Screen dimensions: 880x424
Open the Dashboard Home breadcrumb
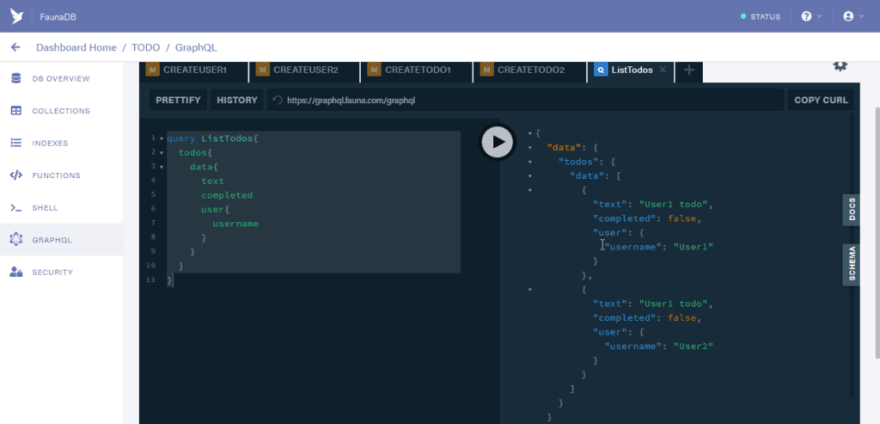coord(76,48)
